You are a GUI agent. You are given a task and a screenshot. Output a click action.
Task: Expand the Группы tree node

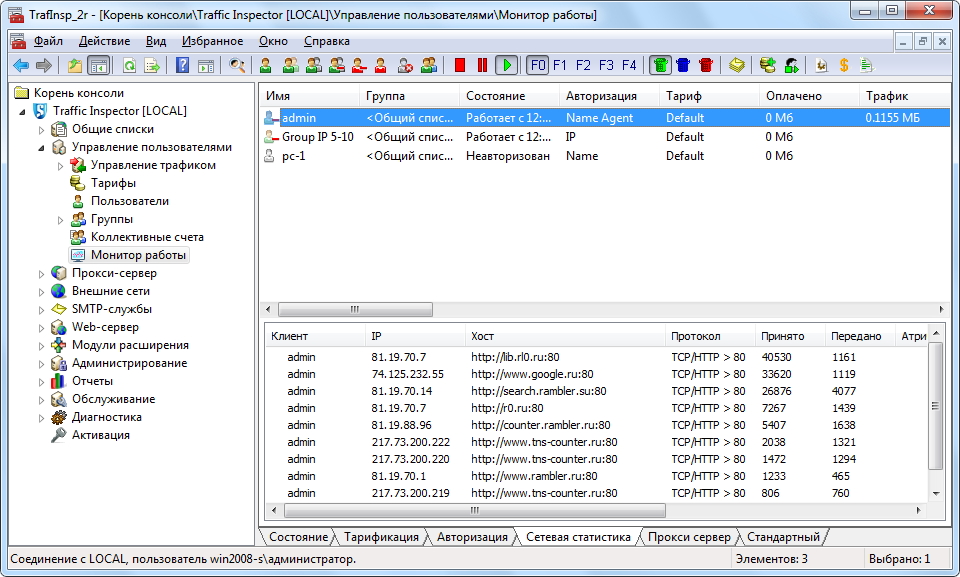pos(61,220)
